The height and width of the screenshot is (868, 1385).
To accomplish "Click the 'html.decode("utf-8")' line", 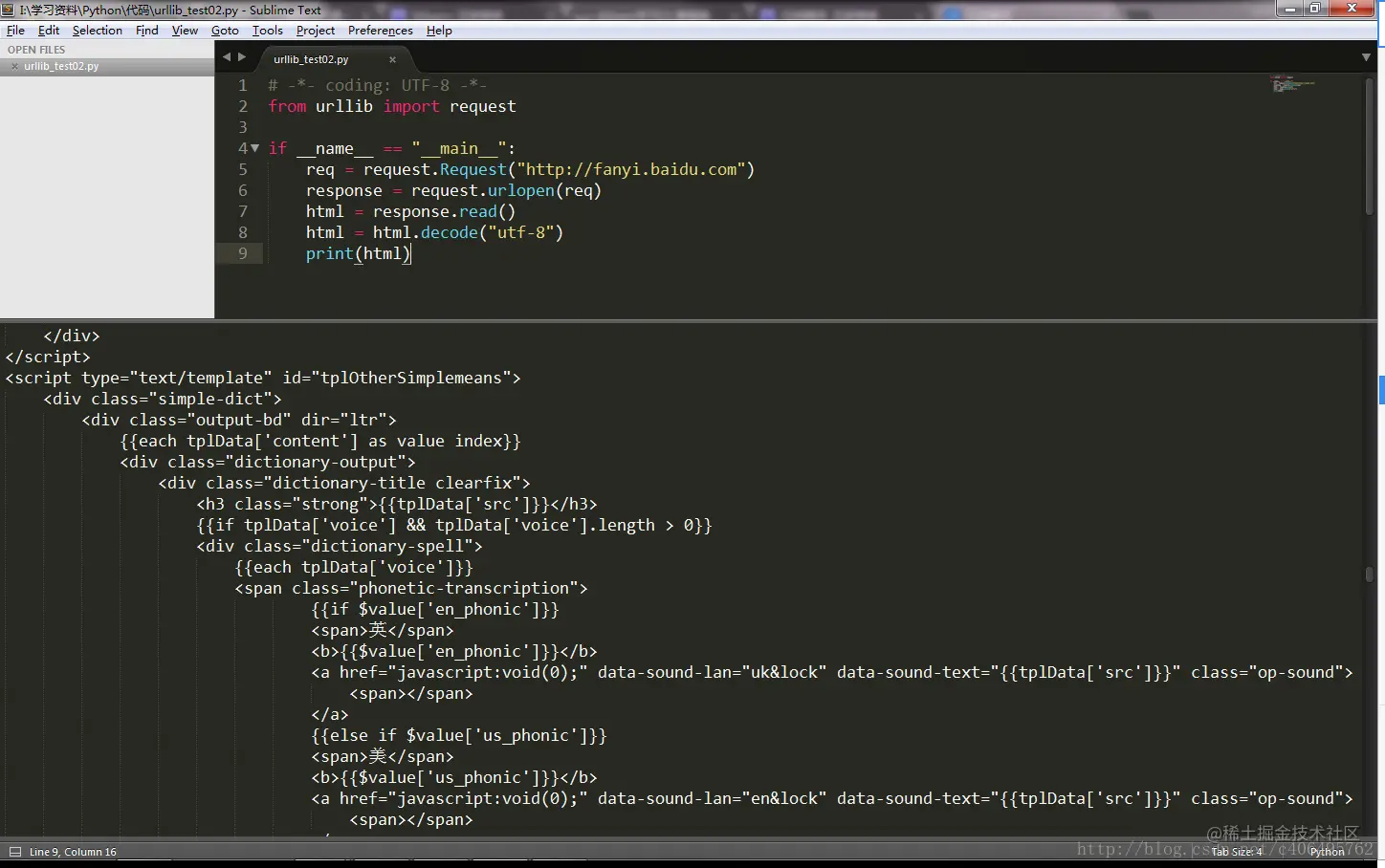I will coord(435,232).
